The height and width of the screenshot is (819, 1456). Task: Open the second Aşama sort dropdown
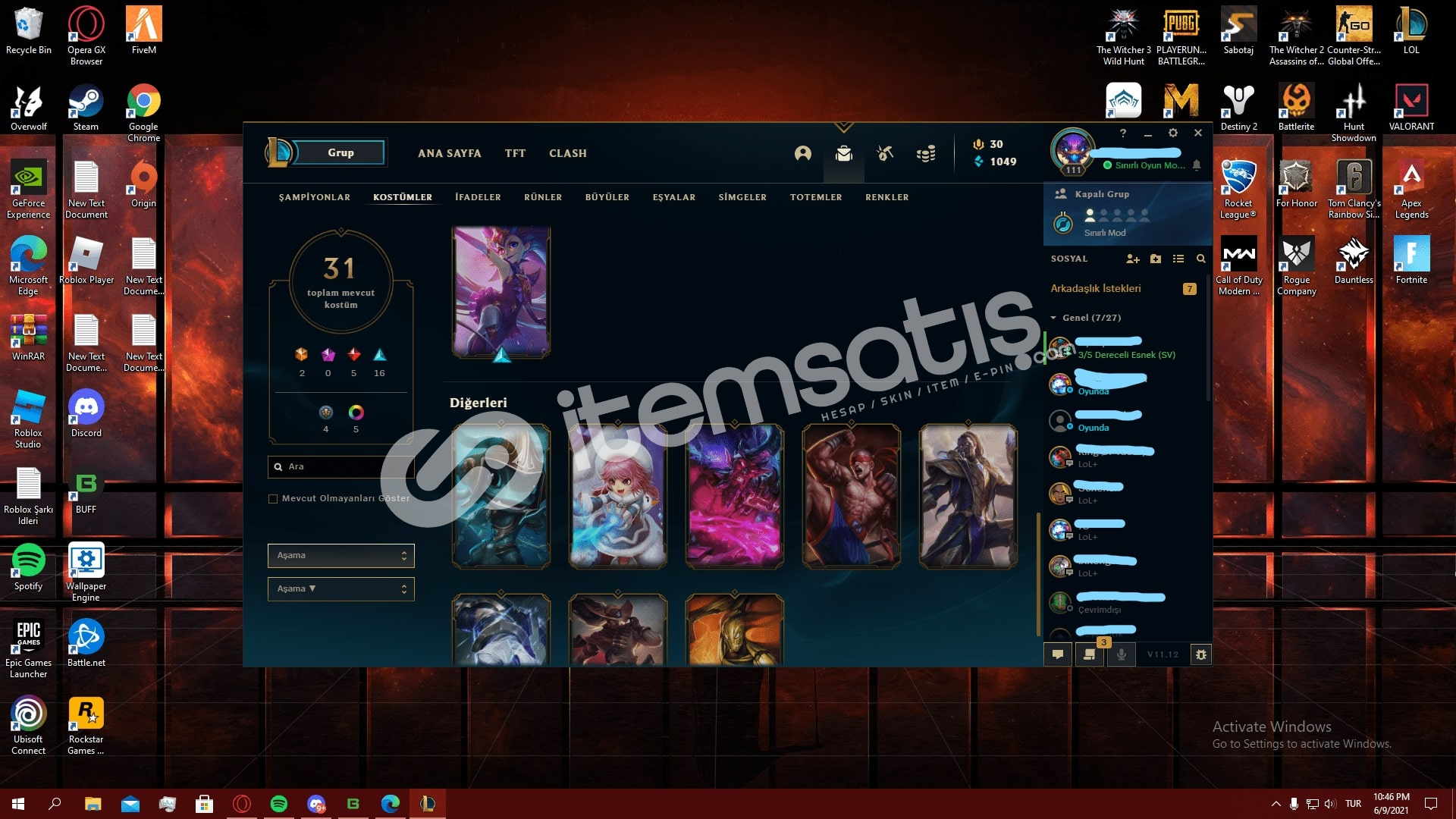(340, 589)
